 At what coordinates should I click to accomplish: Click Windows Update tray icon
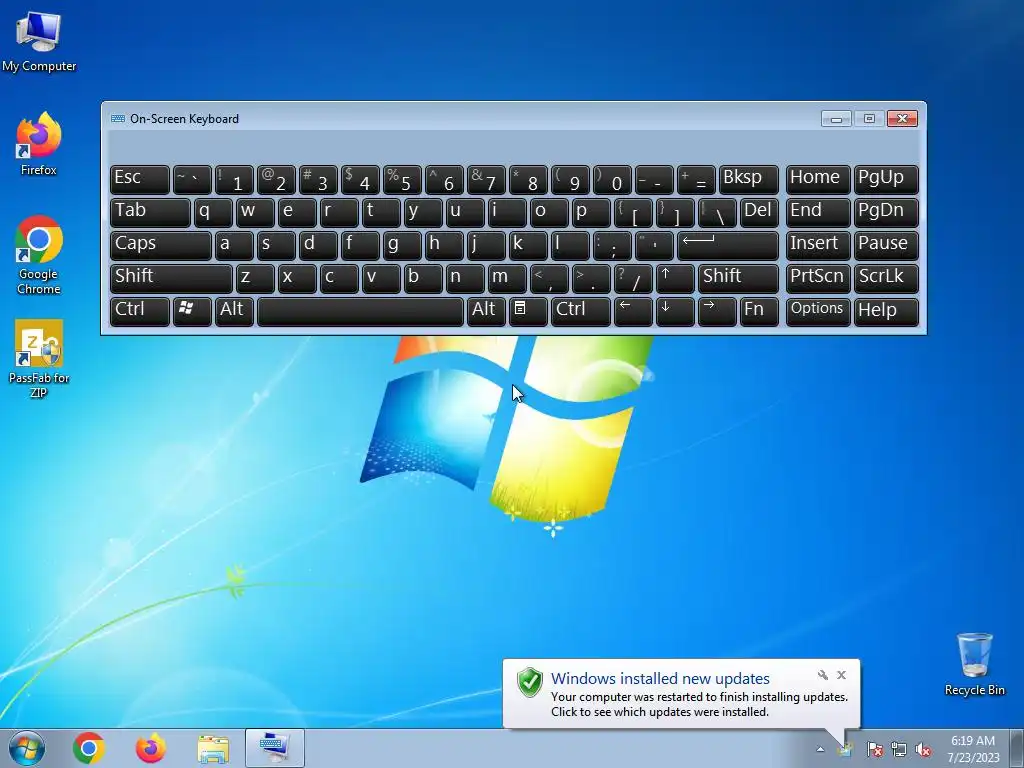[x=846, y=749]
